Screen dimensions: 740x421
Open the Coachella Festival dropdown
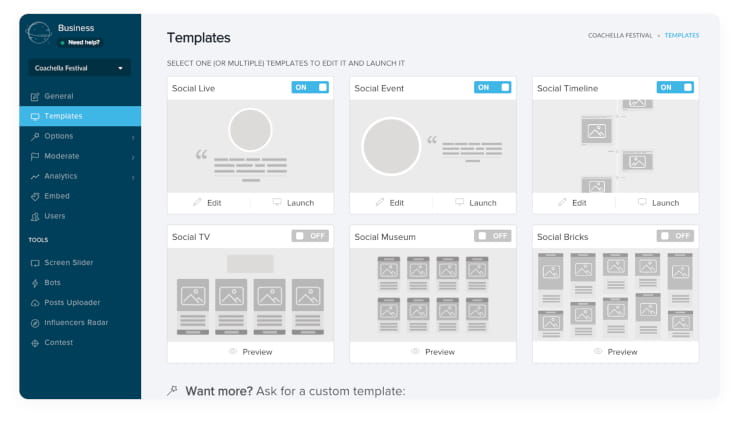coord(79,68)
